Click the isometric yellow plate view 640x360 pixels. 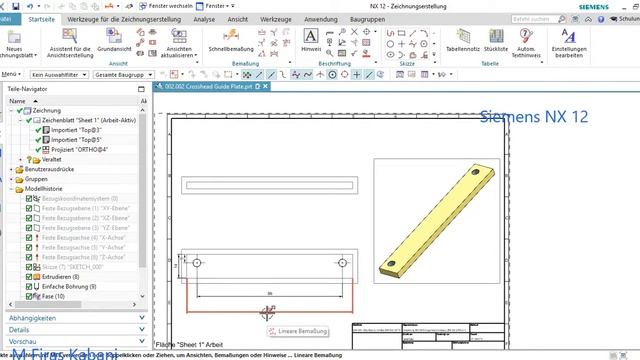437,221
